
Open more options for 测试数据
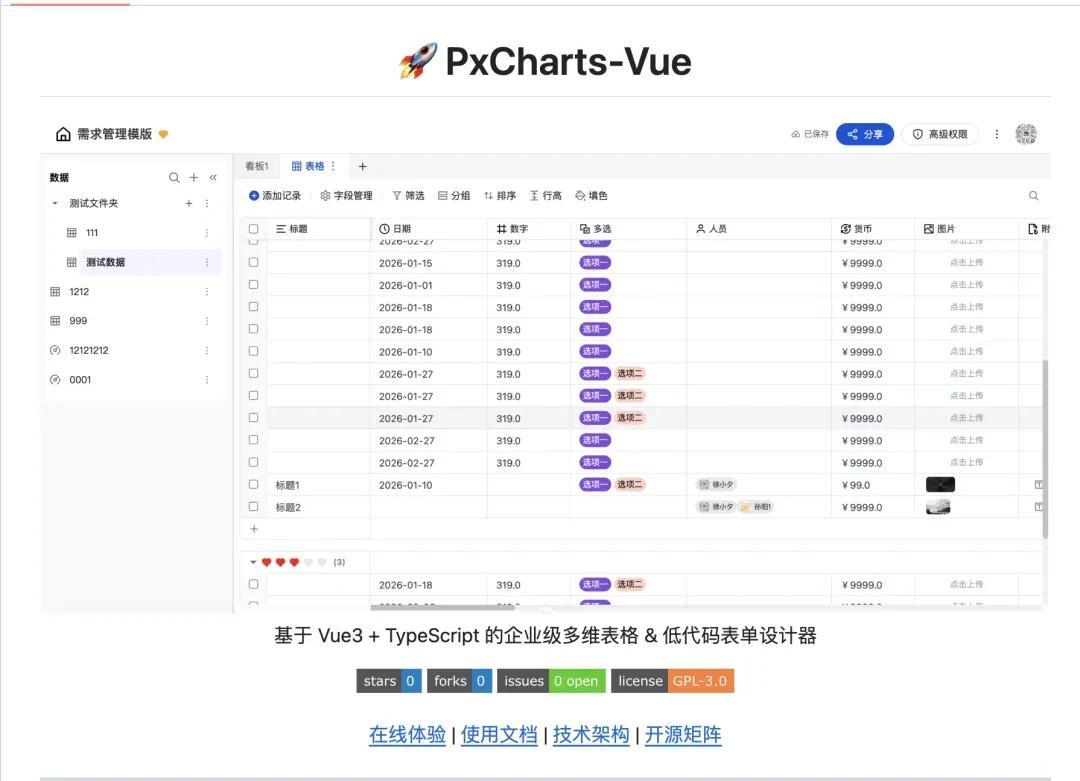pyautogui.click(x=207, y=262)
